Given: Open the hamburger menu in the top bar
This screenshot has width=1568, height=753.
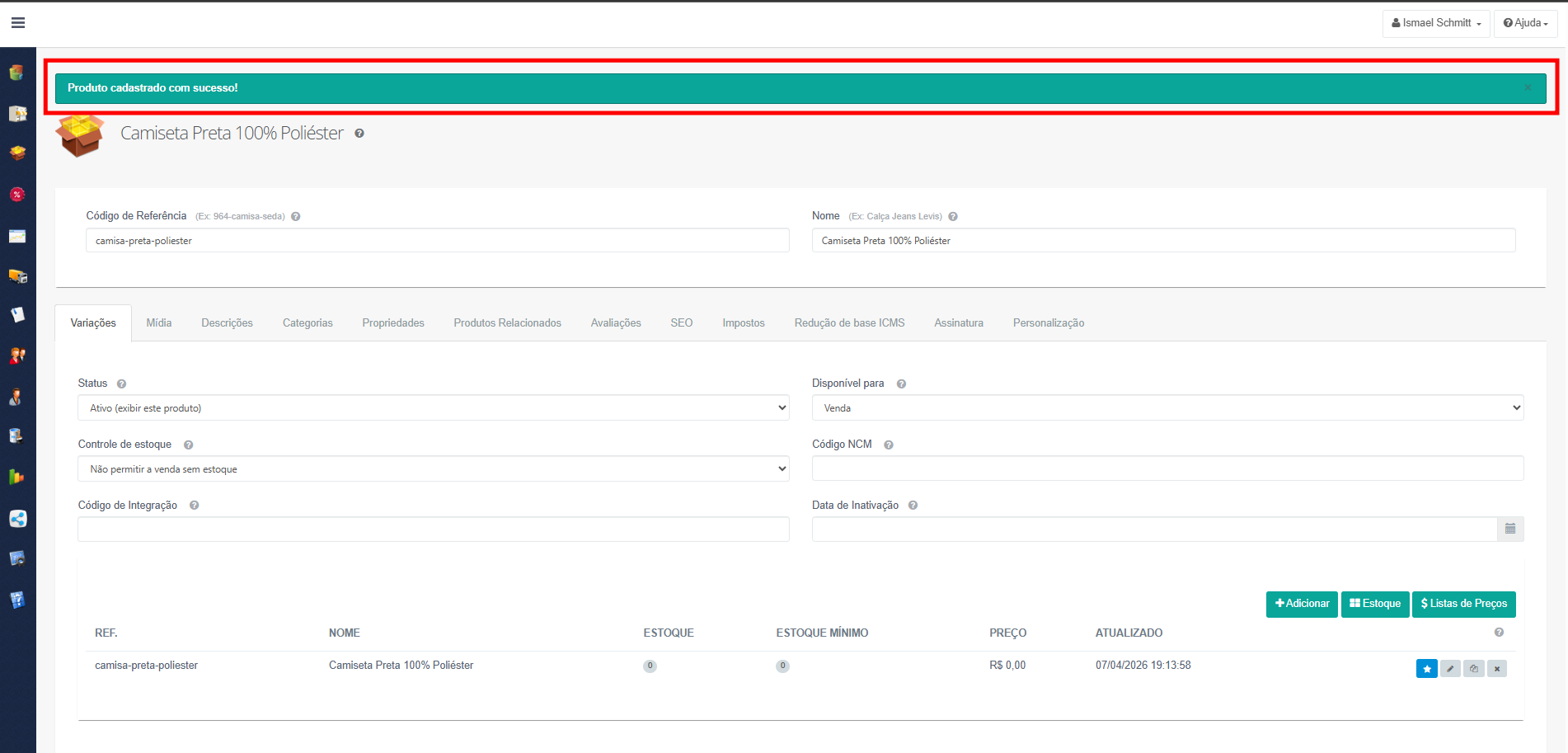Looking at the screenshot, I should tap(18, 23).
